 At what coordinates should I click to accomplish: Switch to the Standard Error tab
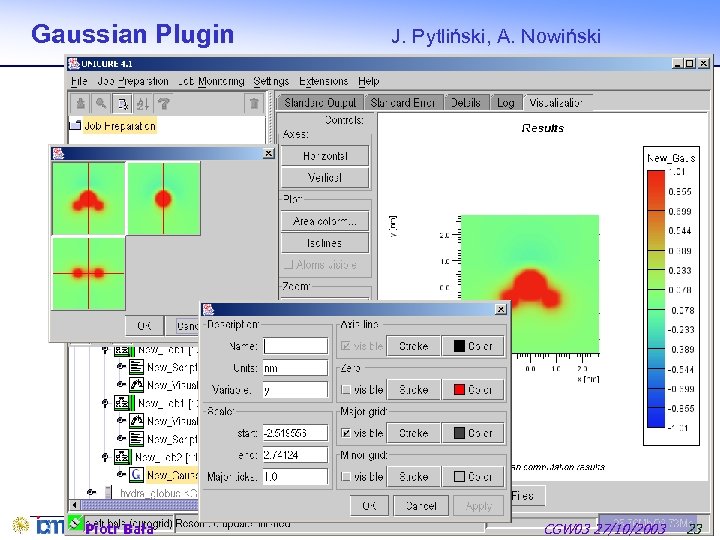(x=403, y=102)
